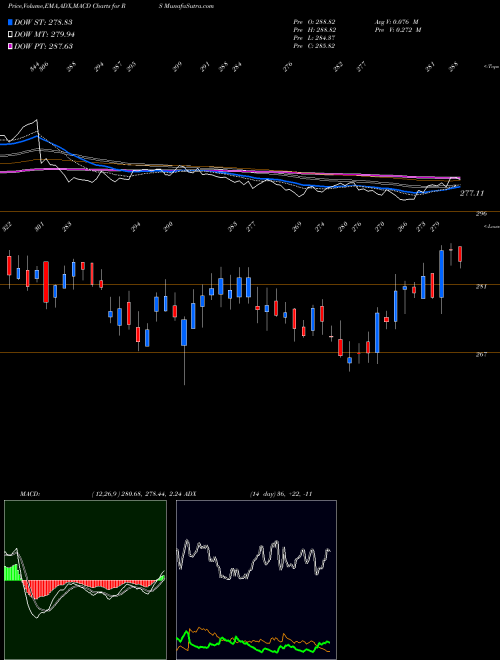Screen dimensions: 500x660
Task: Click the 267 price level label
Action: (481, 354)
